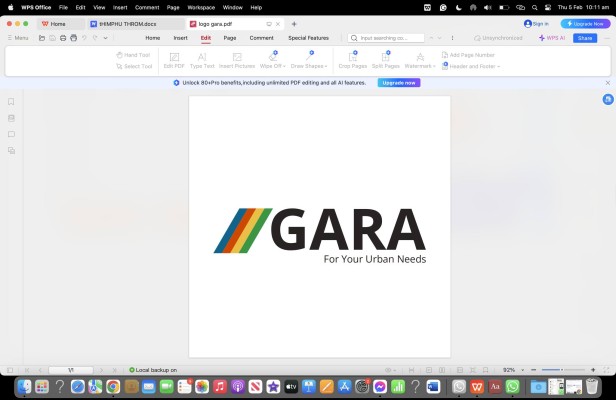The height and width of the screenshot is (400, 616).
Task: Switch to the Comment ribbon tab
Action: click(261, 37)
